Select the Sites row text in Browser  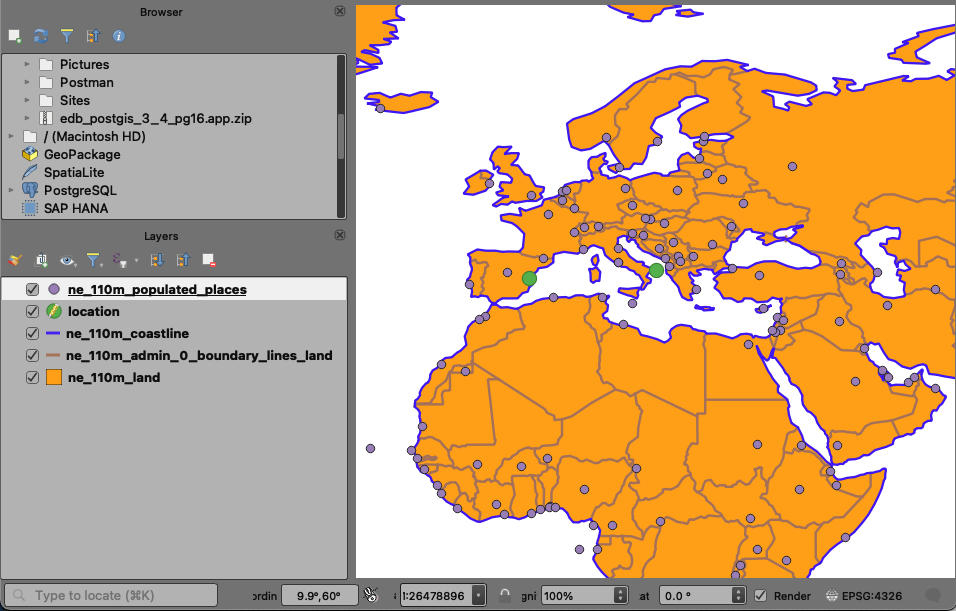[75, 100]
